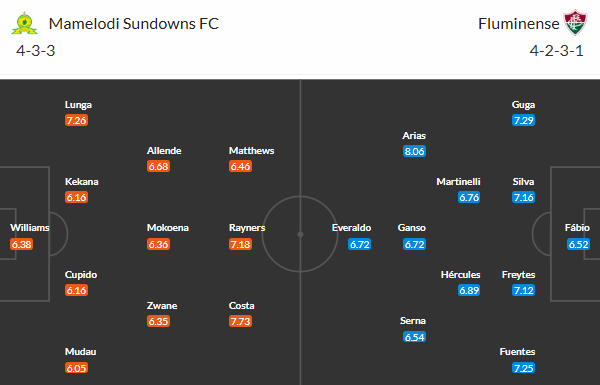The image size is (600, 385).
Task: Open the Fluminense team name link
Action: pyautogui.click(x=518, y=24)
